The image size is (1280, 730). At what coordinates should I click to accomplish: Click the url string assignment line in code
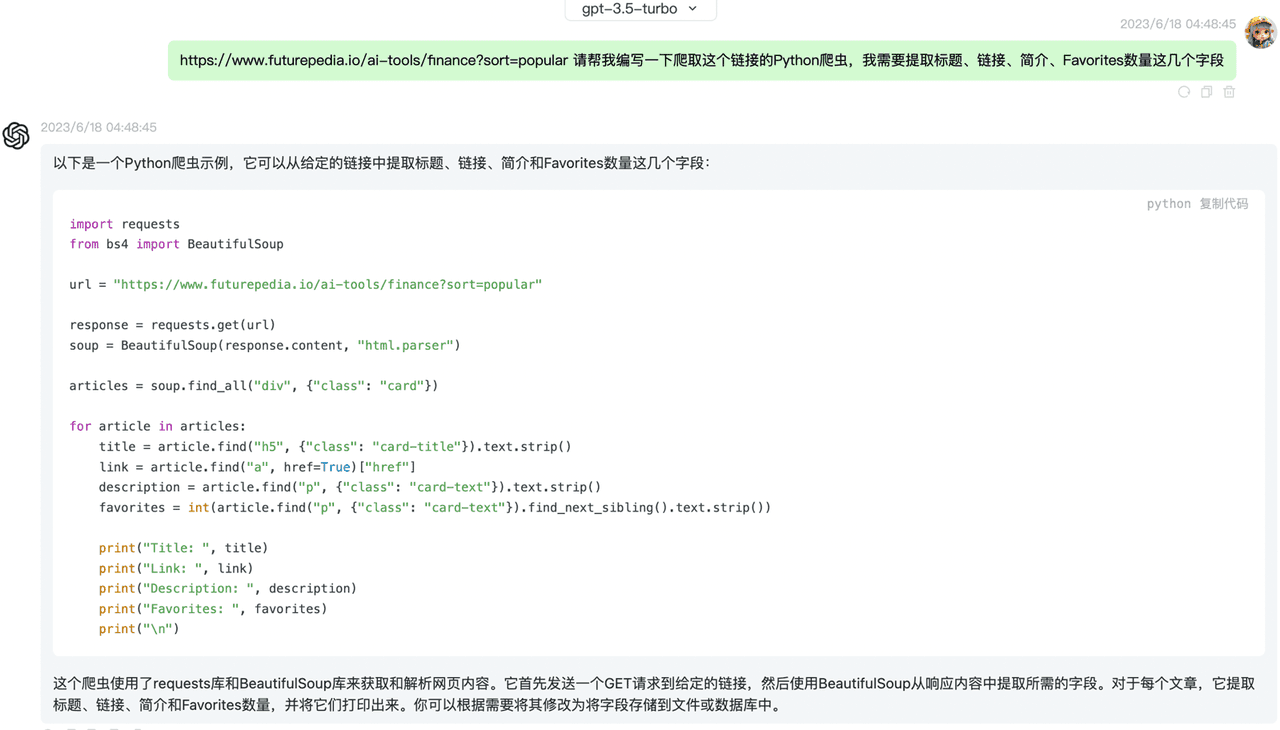click(306, 285)
